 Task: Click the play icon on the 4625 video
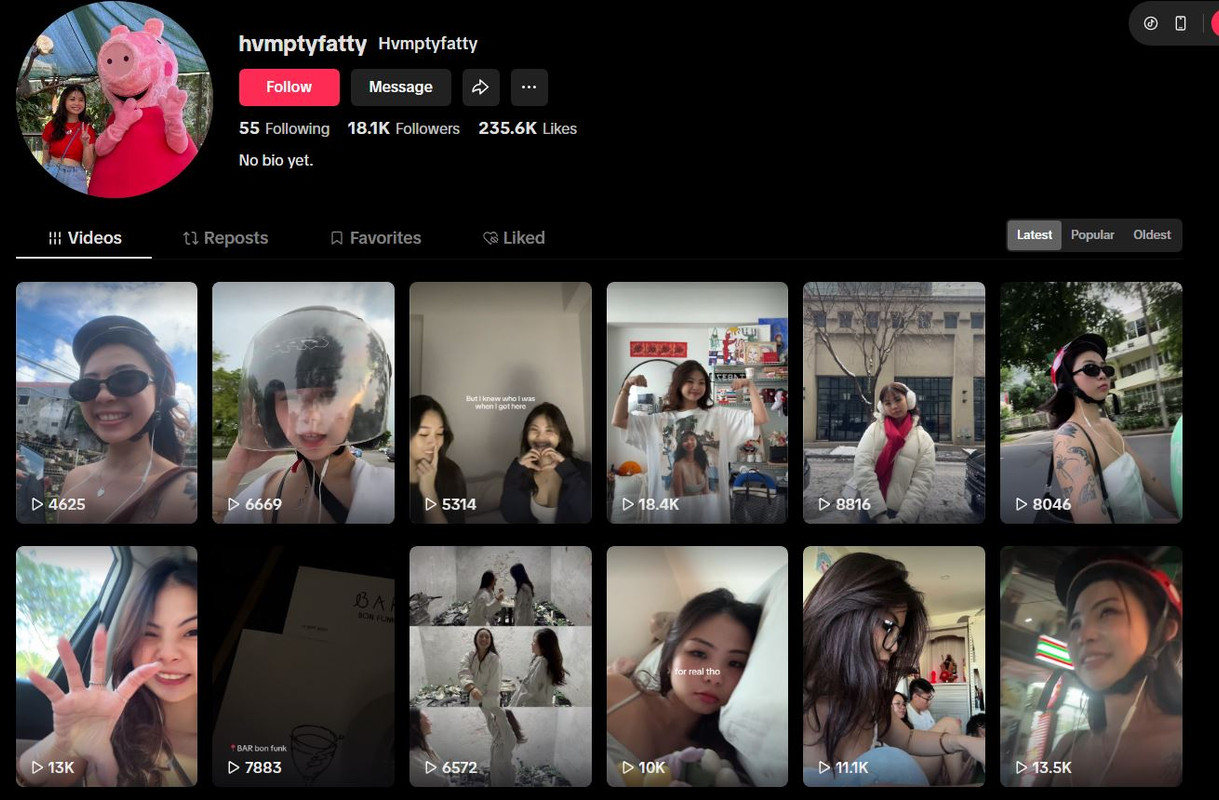click(37, 505)
